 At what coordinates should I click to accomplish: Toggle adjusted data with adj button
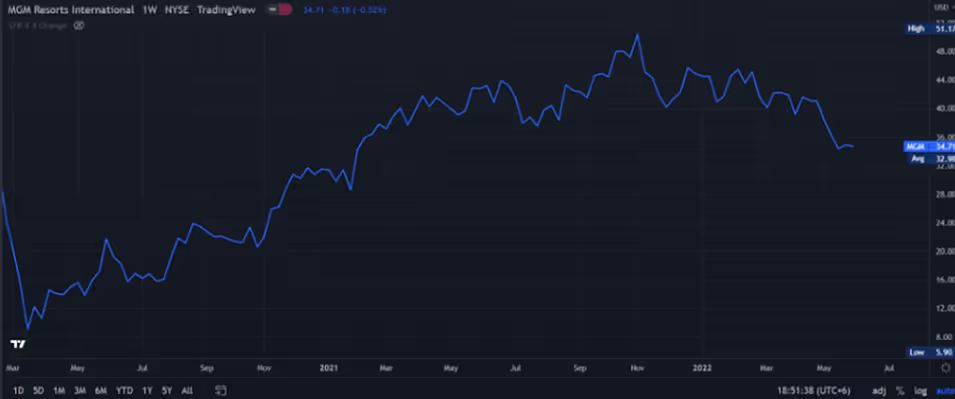coord(879,390)
